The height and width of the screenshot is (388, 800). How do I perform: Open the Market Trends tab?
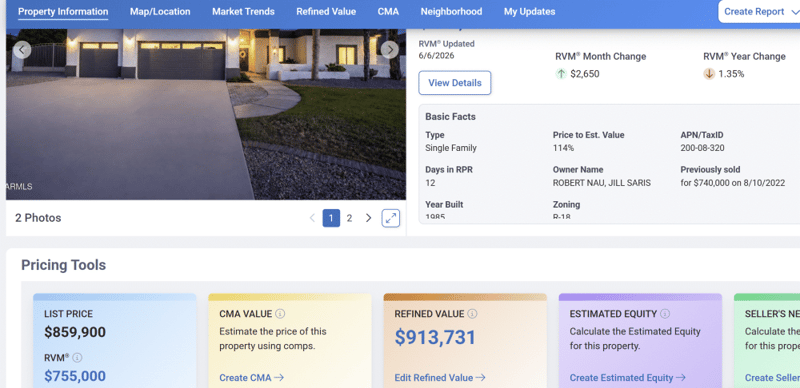tap(243, 11)
